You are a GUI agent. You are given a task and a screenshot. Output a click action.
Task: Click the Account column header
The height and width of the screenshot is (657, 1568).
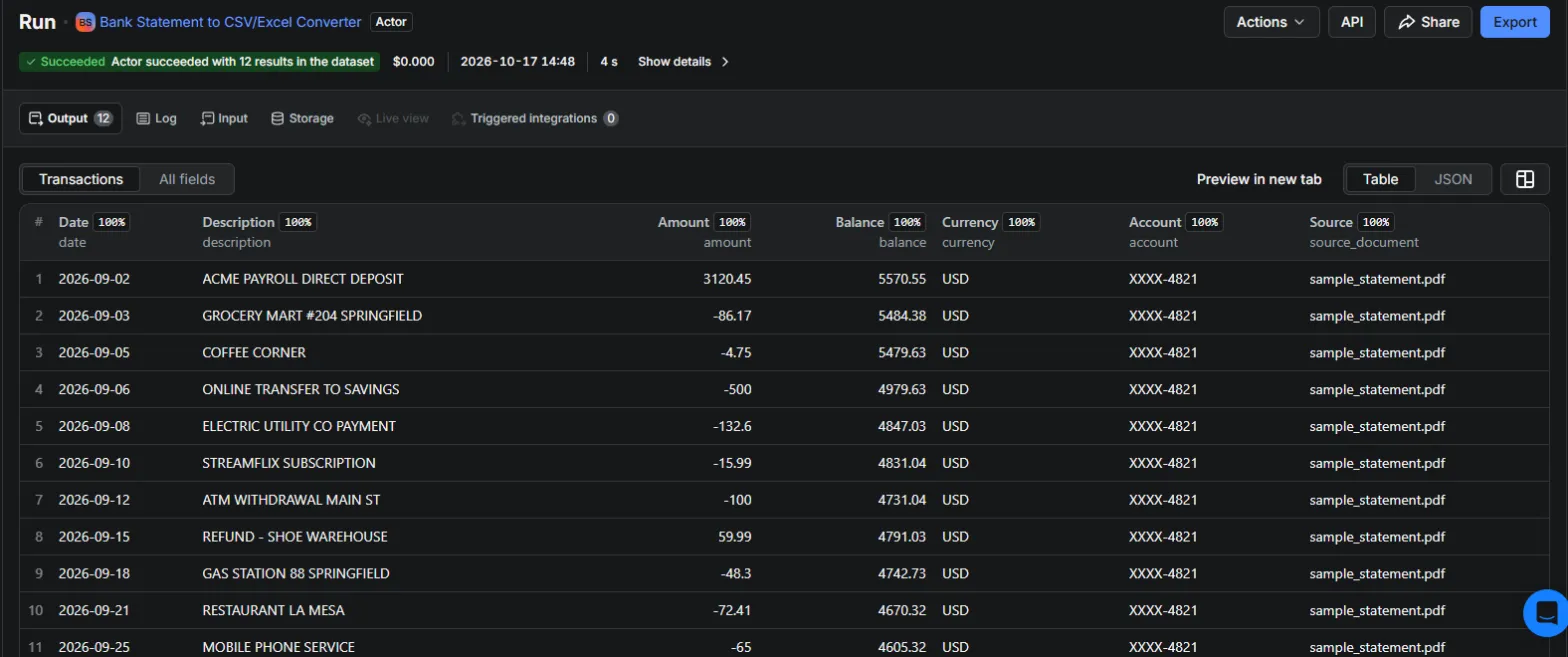[x=1155, y=222]
